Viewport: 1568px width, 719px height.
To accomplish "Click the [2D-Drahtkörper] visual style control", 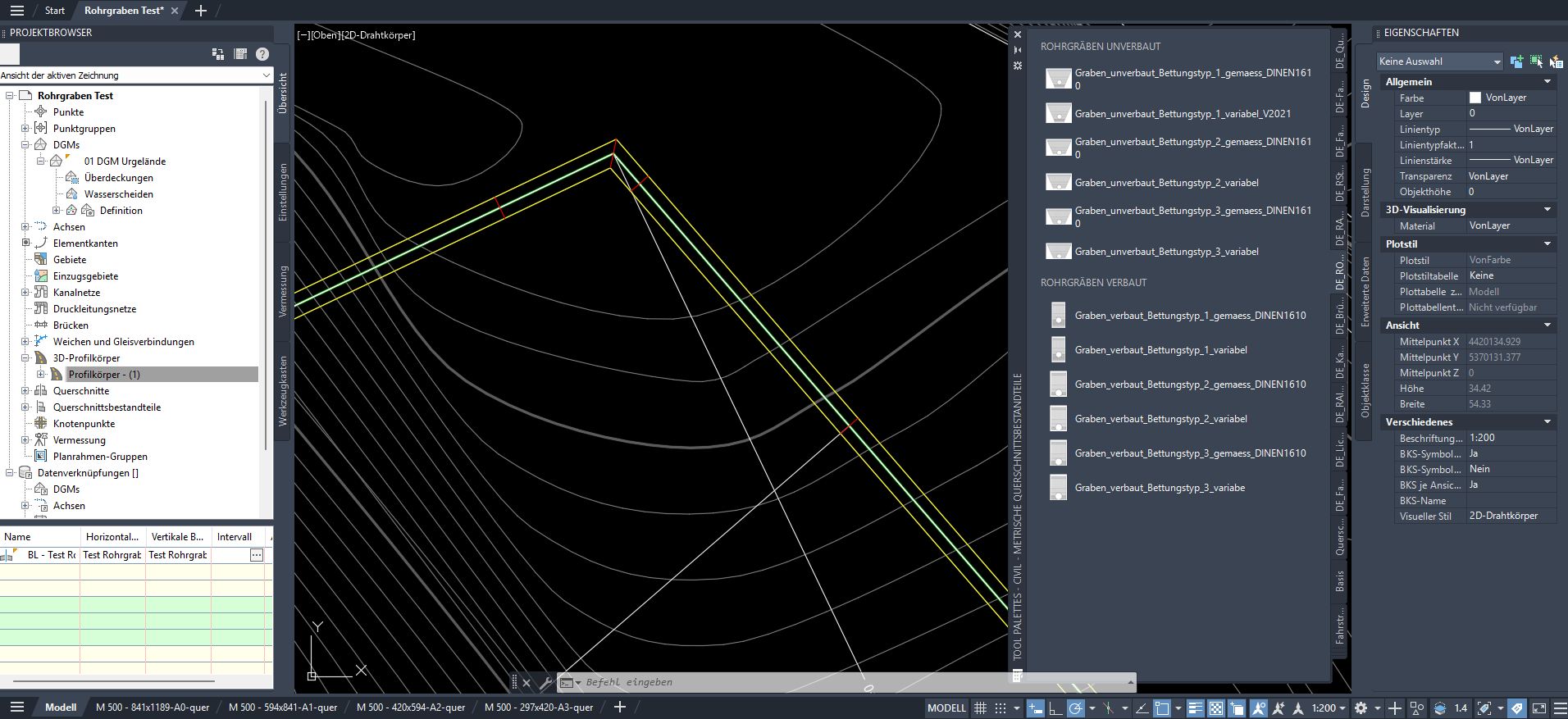I will coord(377,35).
